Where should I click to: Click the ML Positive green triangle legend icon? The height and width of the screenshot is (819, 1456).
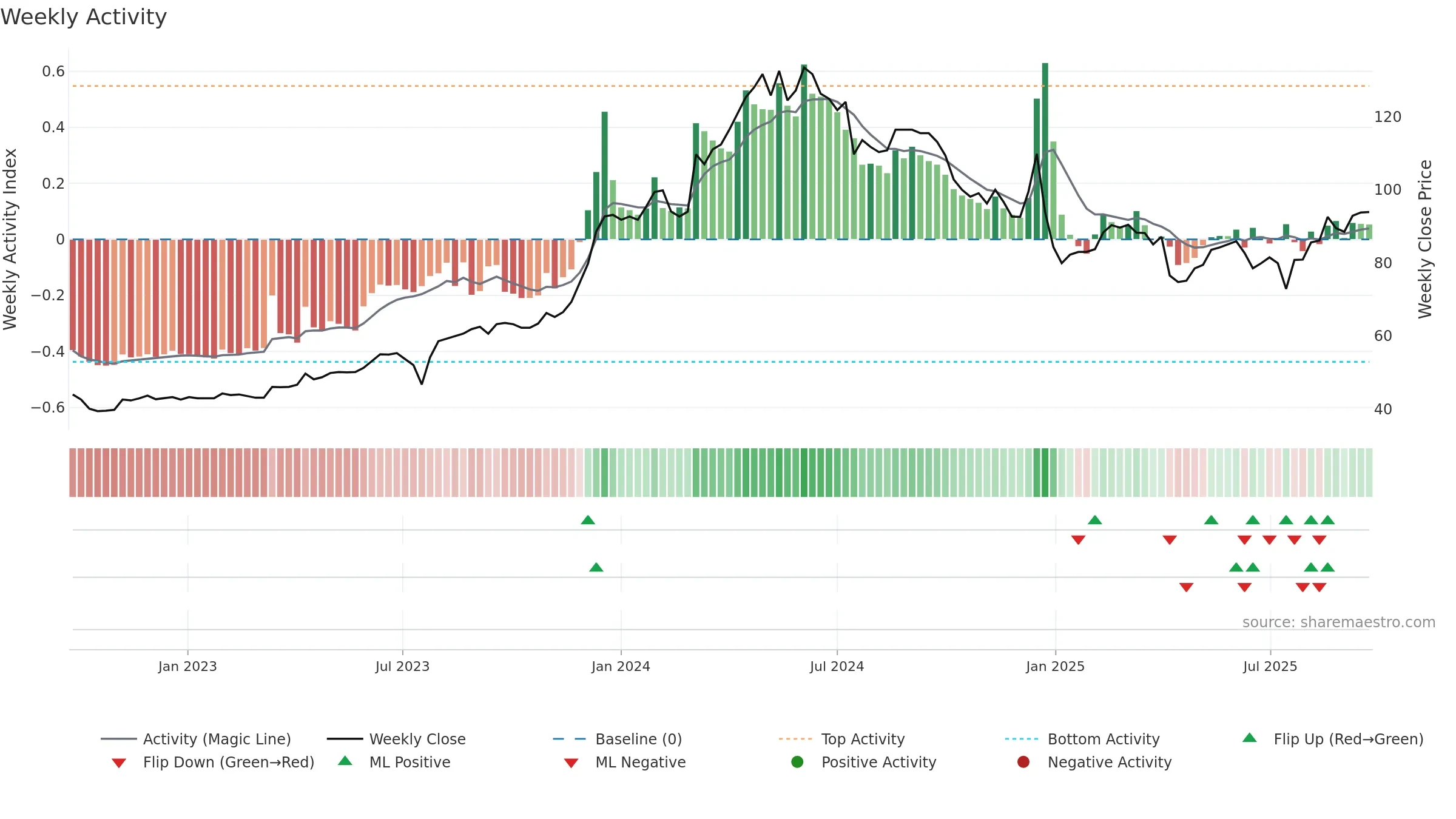(345, 761)
